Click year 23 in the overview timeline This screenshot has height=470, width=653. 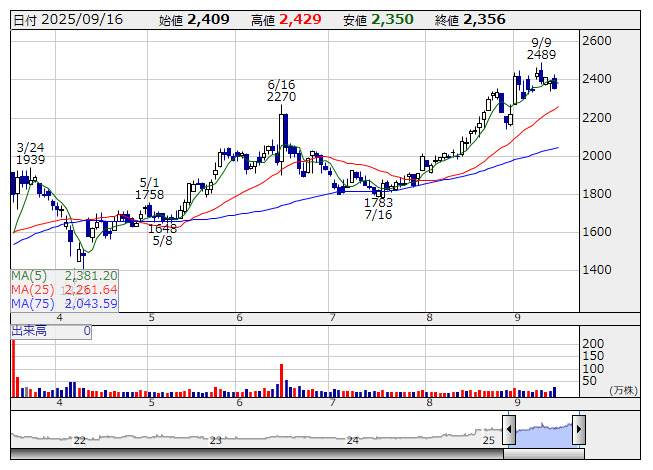click(x=216, y=440)
